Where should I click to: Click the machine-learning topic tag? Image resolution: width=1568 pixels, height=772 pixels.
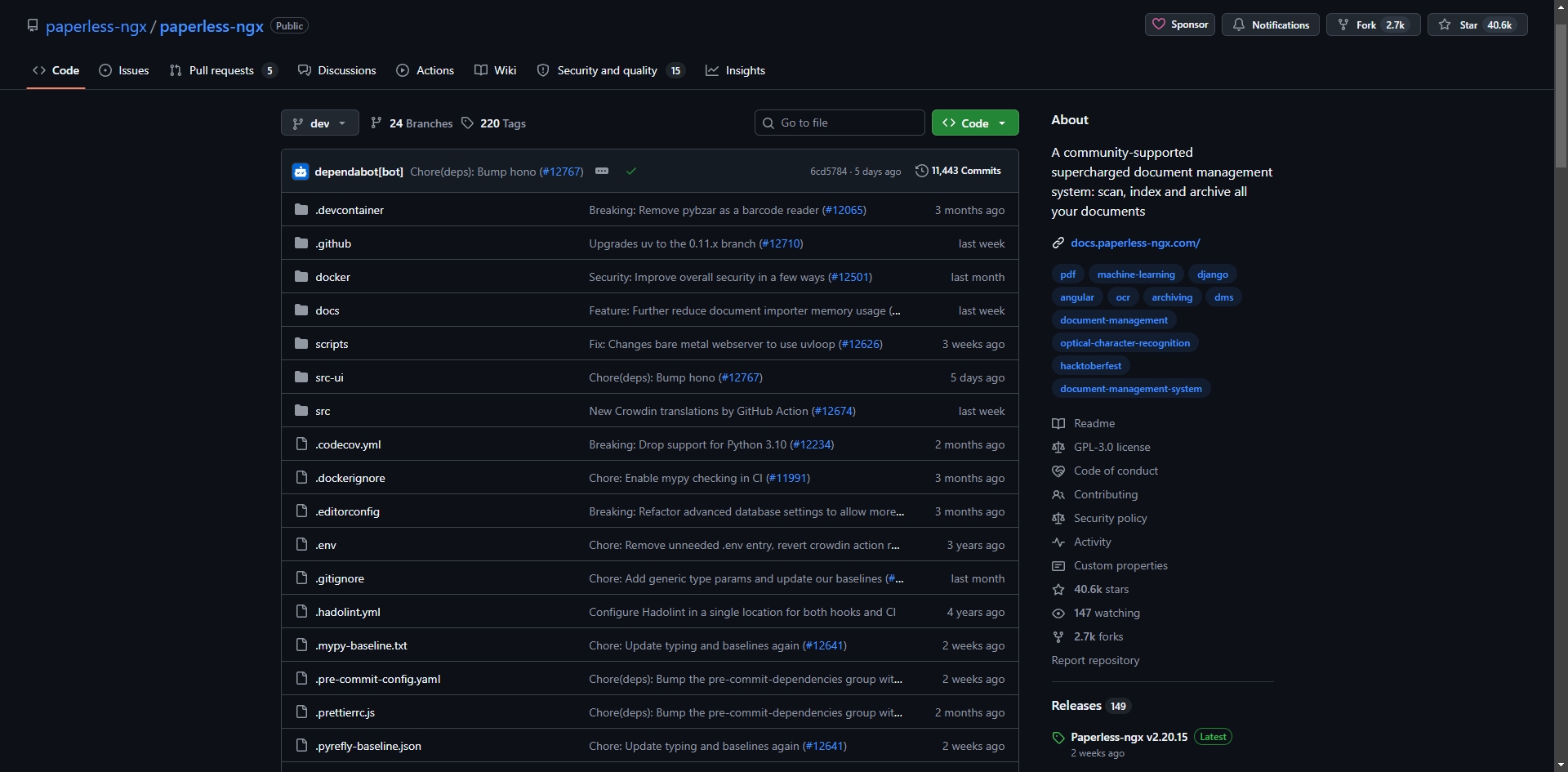pos(1136,274)
